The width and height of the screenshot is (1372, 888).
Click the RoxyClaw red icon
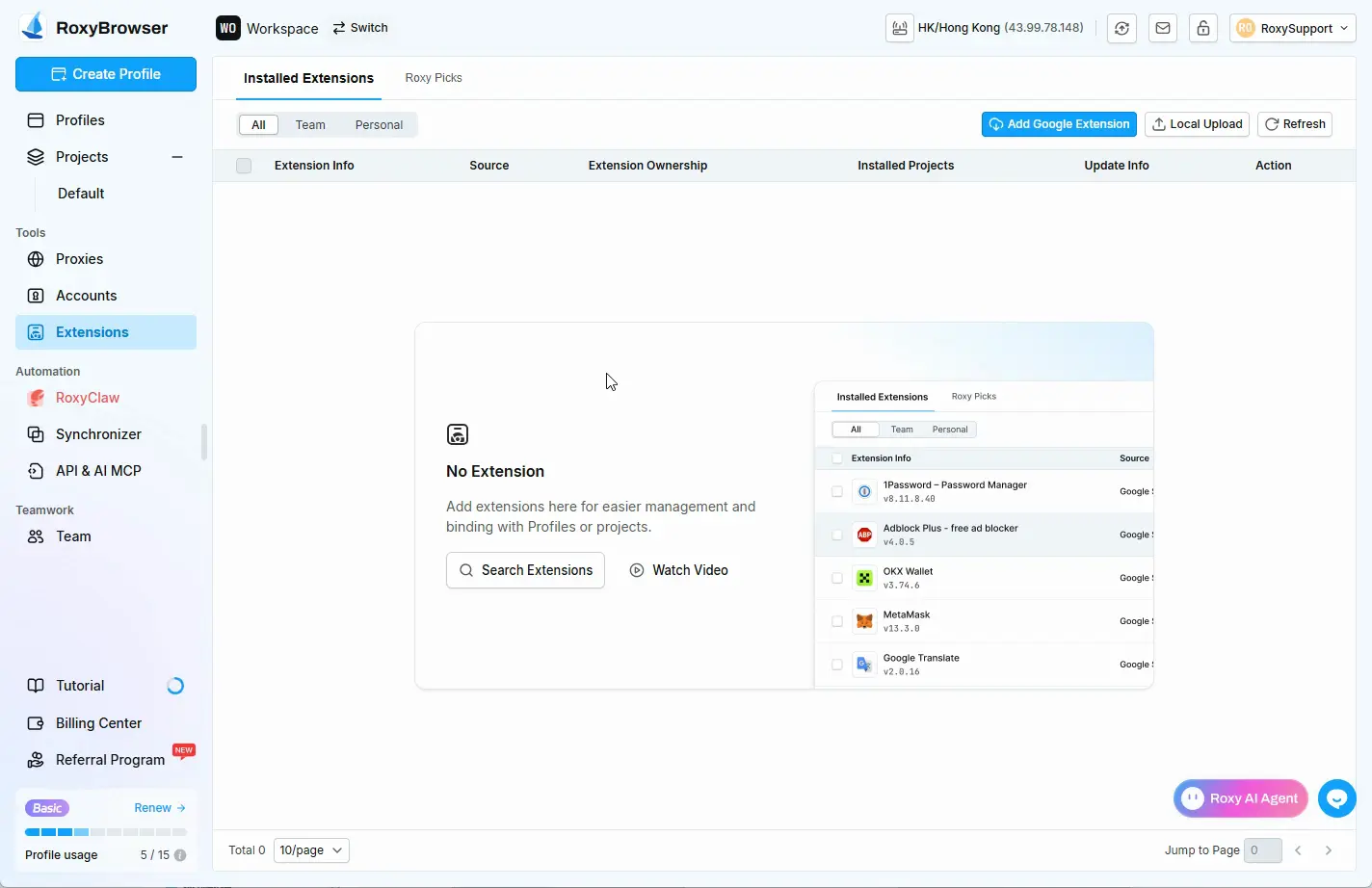[36, 398]
